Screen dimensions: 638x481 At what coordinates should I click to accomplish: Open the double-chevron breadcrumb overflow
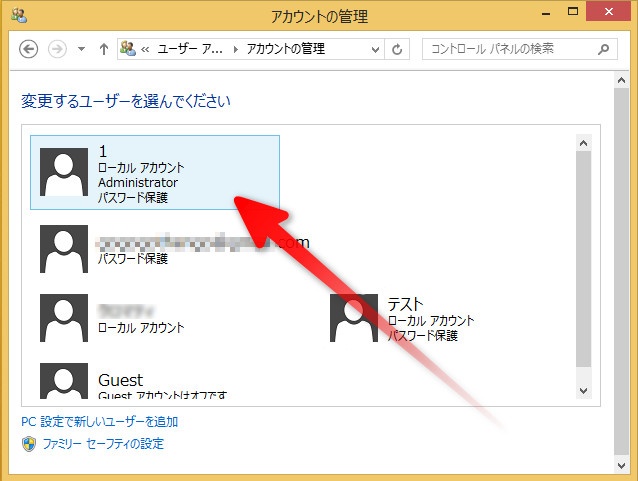[x=145, y=50]
